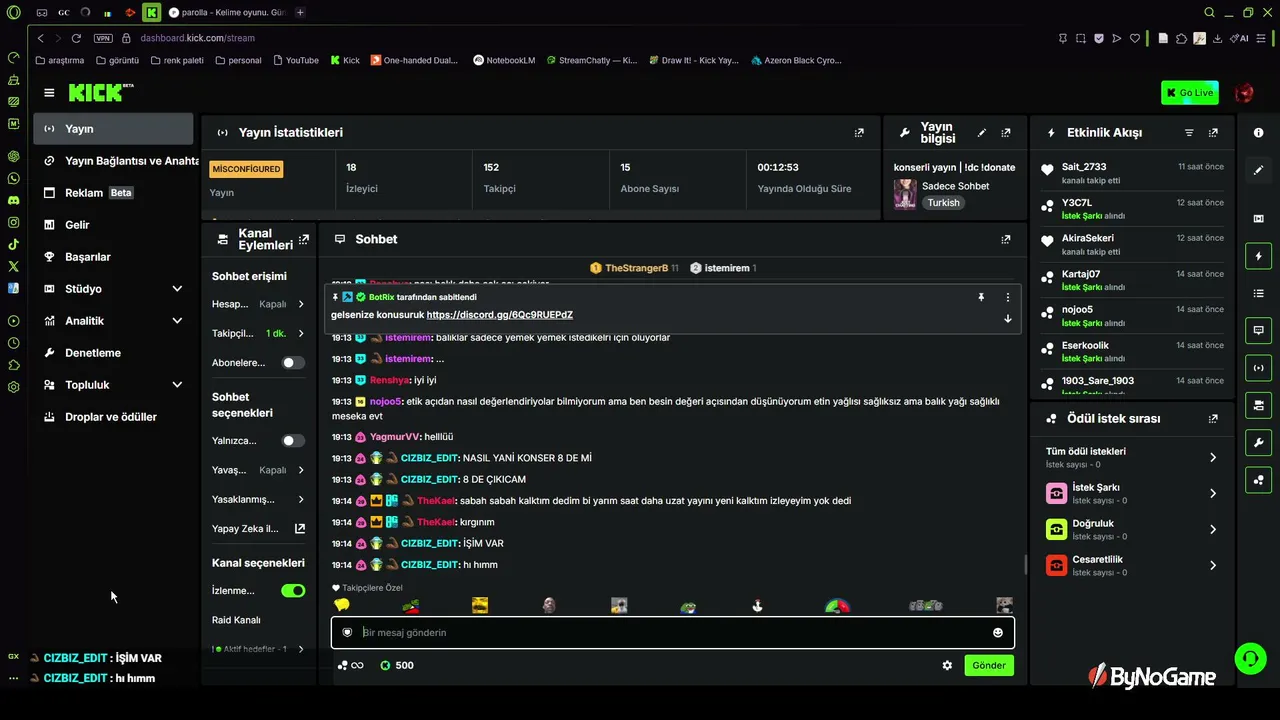Toggle the Yalnızca chat option switch
This screenshot has width=1280, height=720.
coord(293,441)
